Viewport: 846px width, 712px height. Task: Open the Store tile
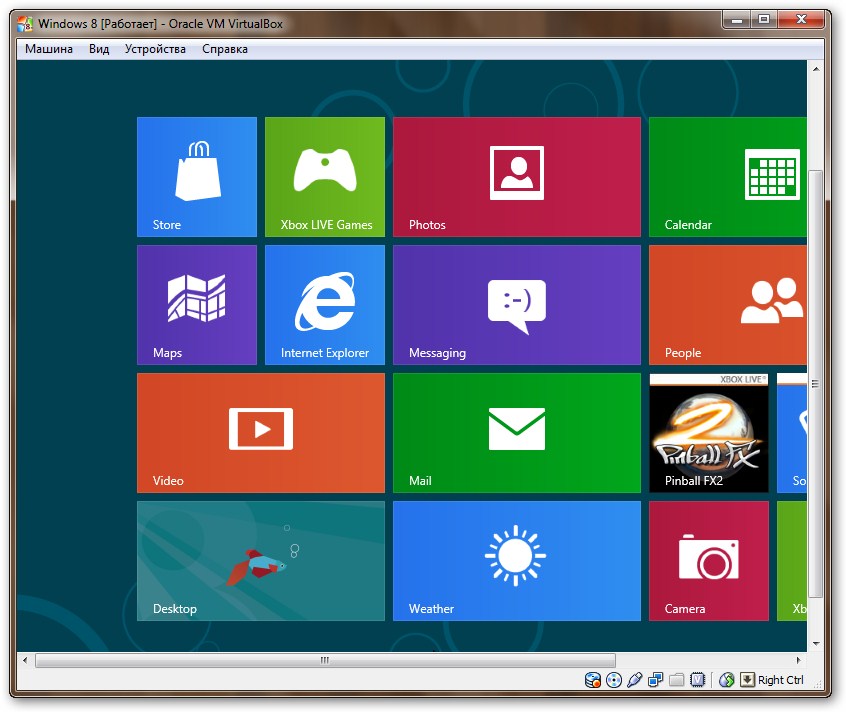click(197, 177)
